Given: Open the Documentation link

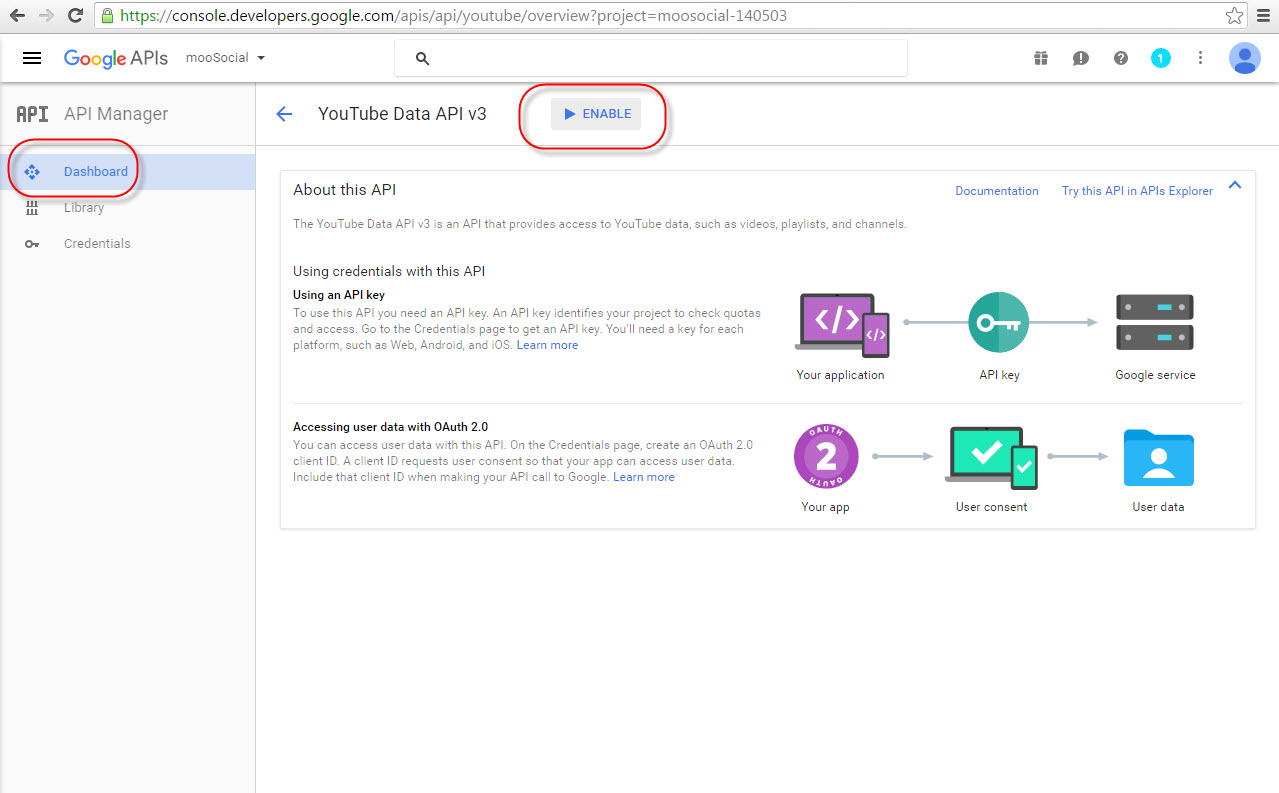Looking at the screenshot, I should point(996,190).
